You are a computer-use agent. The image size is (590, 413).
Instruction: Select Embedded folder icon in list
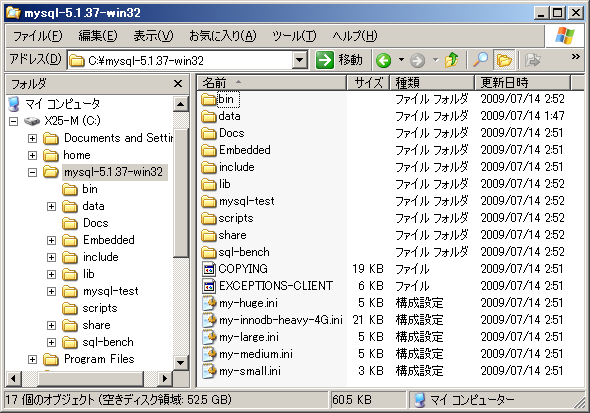click(208, 150)
